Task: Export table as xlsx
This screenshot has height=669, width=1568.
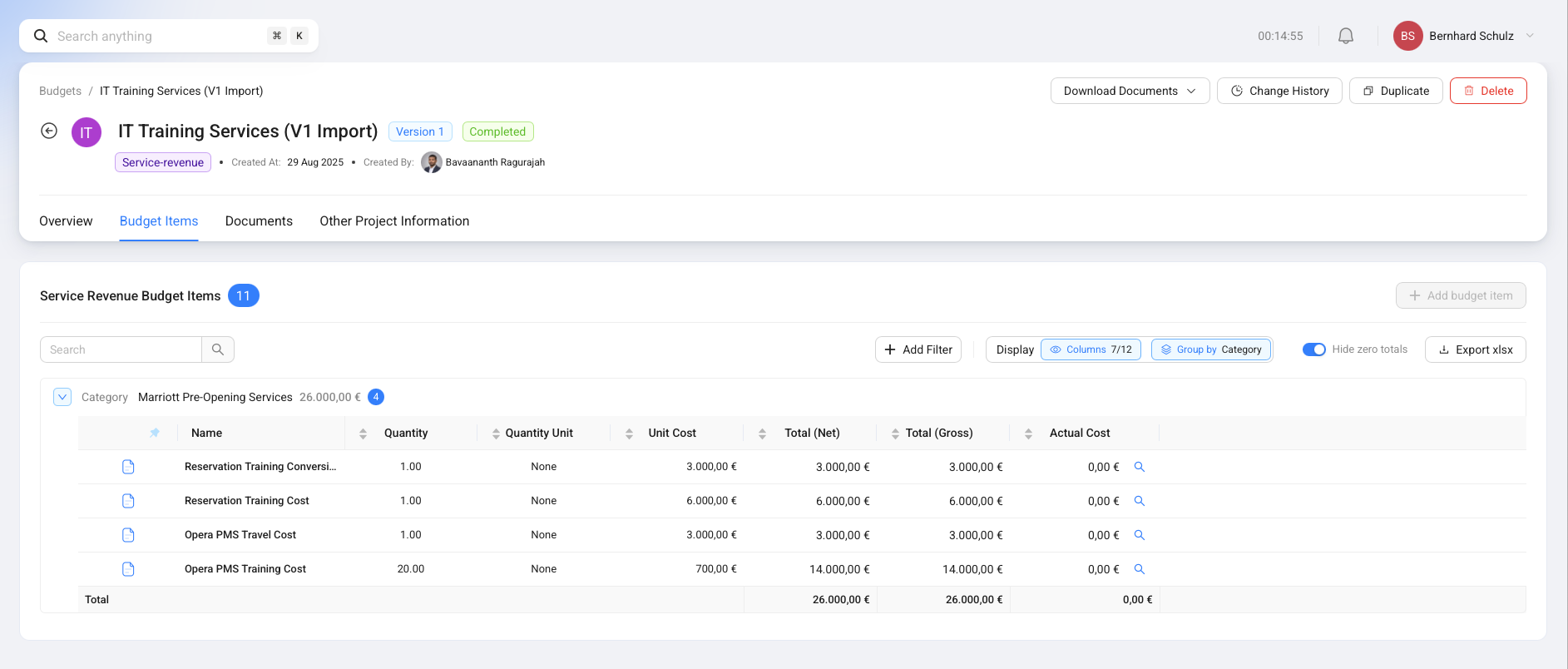Action: pos(1475,349)
